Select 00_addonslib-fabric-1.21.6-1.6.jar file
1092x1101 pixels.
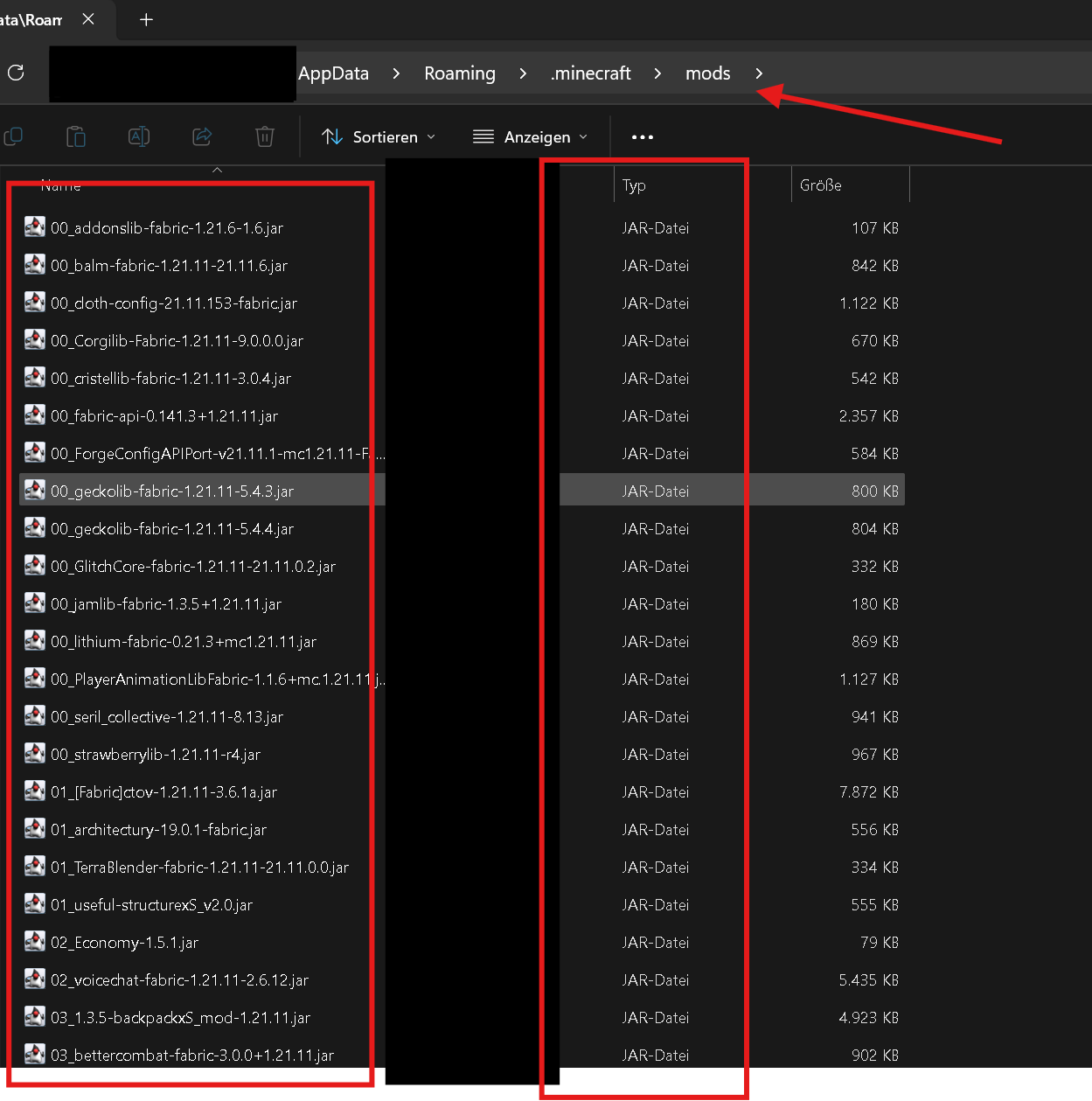167,228
